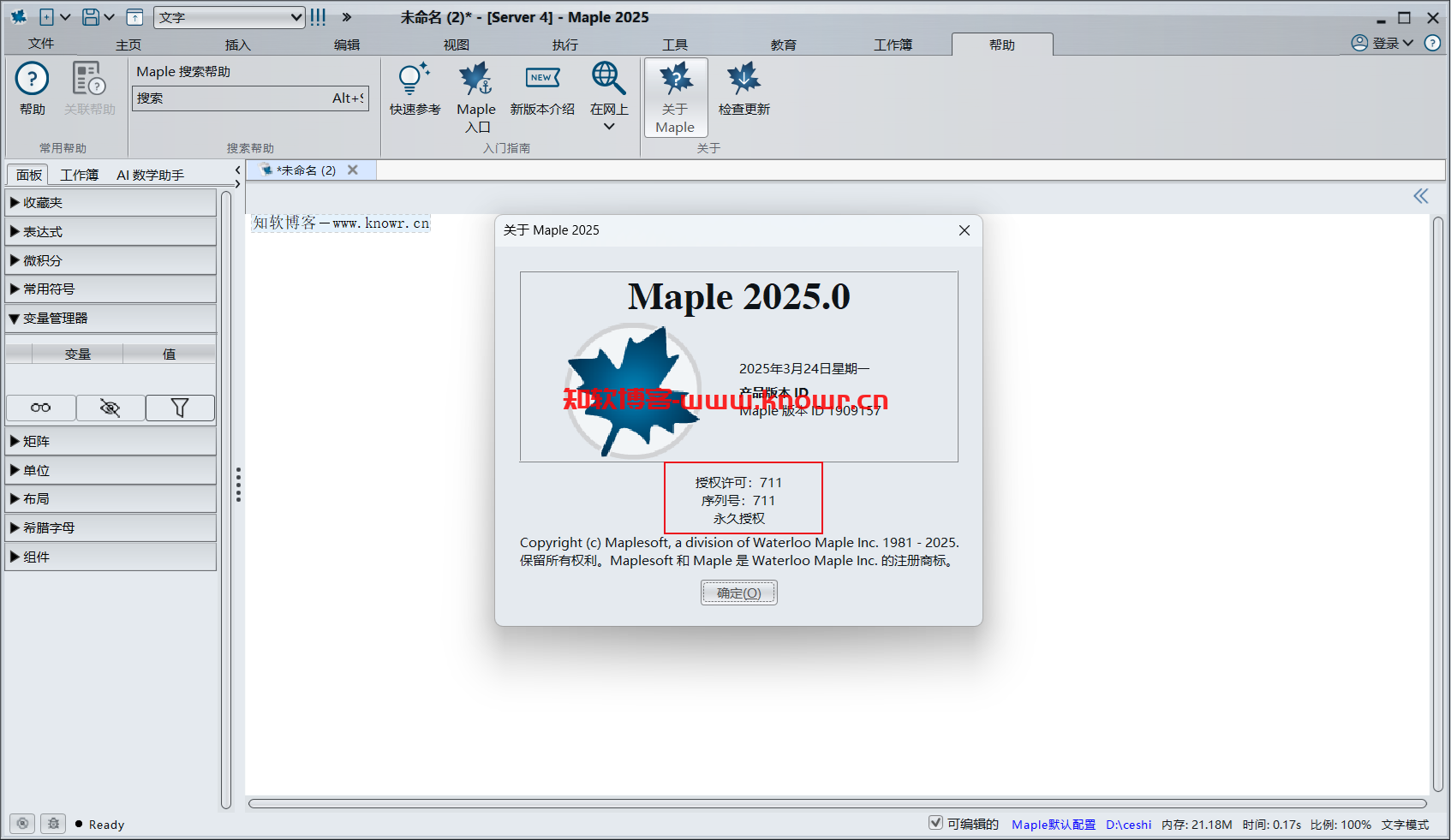Toggle the Editable checkbox in status bar
The image size is (1451, 840).
(935, 823)
